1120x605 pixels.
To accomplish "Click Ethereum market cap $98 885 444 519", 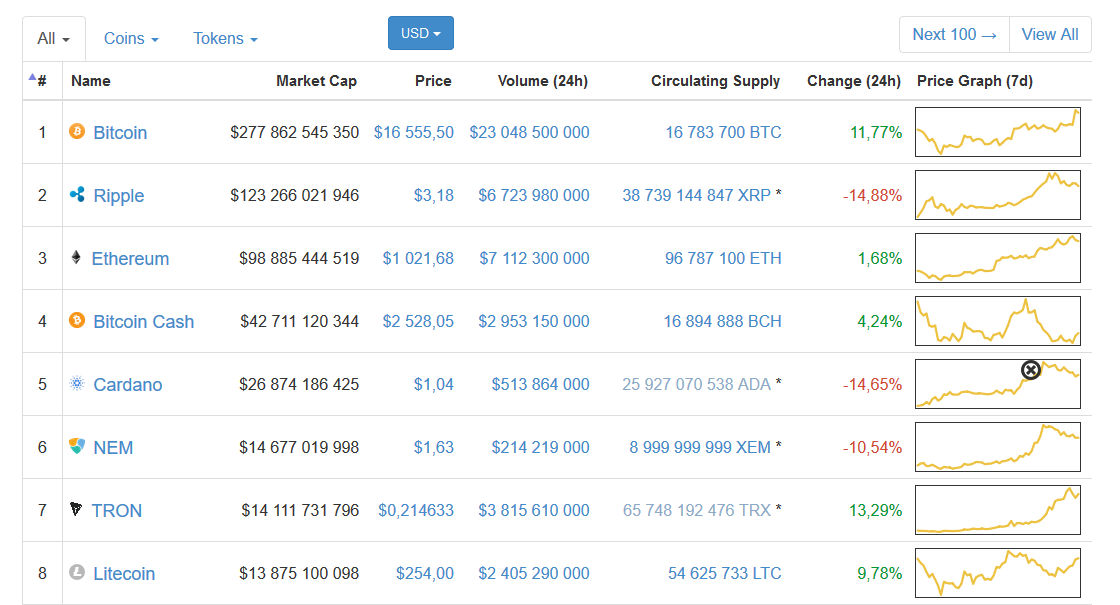I will click(299, 258).
